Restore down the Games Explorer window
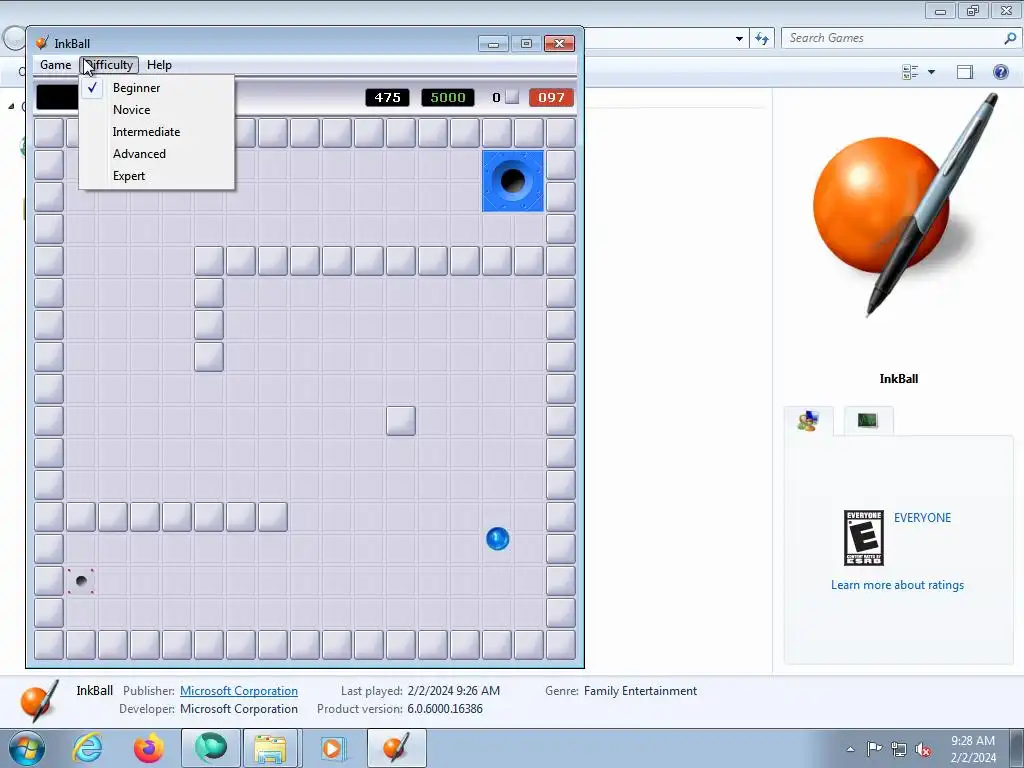Viewport: 1024px width, 768px height. tap(973, 10)
